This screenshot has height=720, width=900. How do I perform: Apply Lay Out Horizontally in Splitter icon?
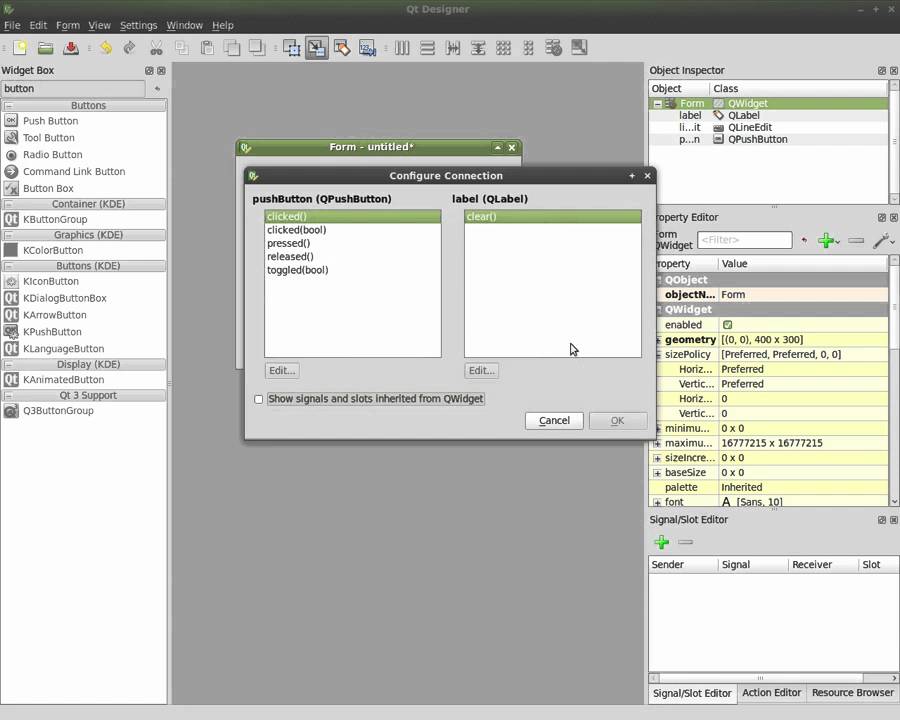[x=453, y=48]
